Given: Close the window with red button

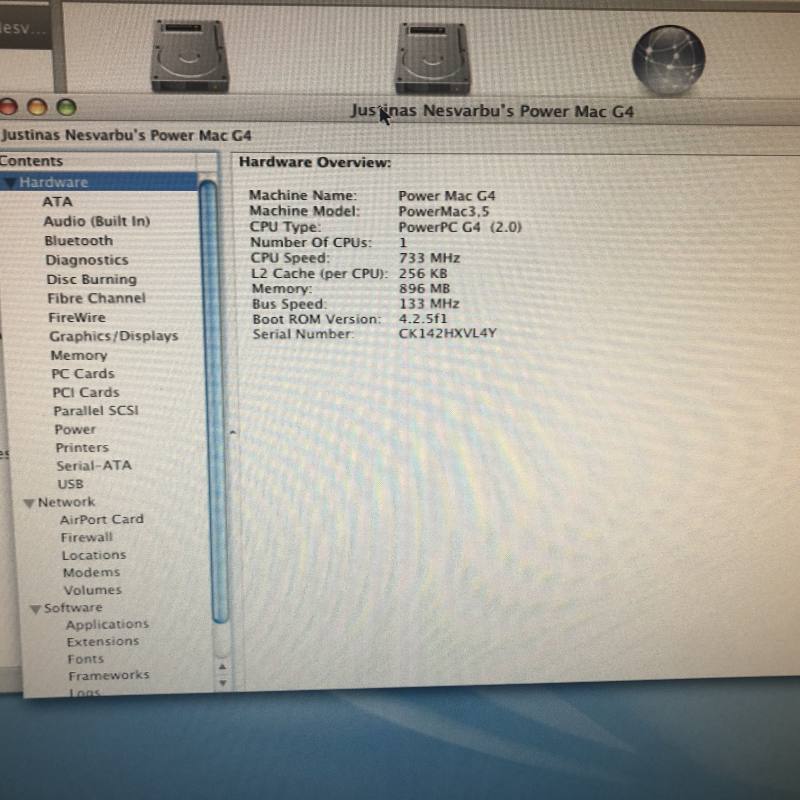Looking at the screenshot, I should coord(7,107).
